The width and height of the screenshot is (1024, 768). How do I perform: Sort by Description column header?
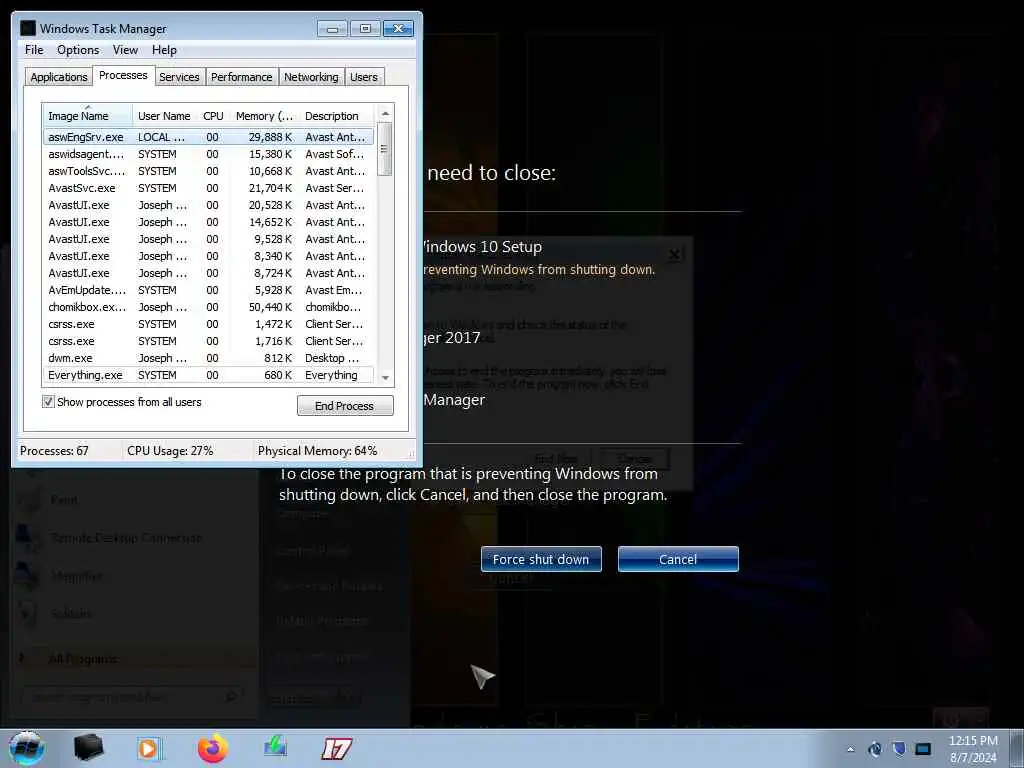[x=336, y=116]
